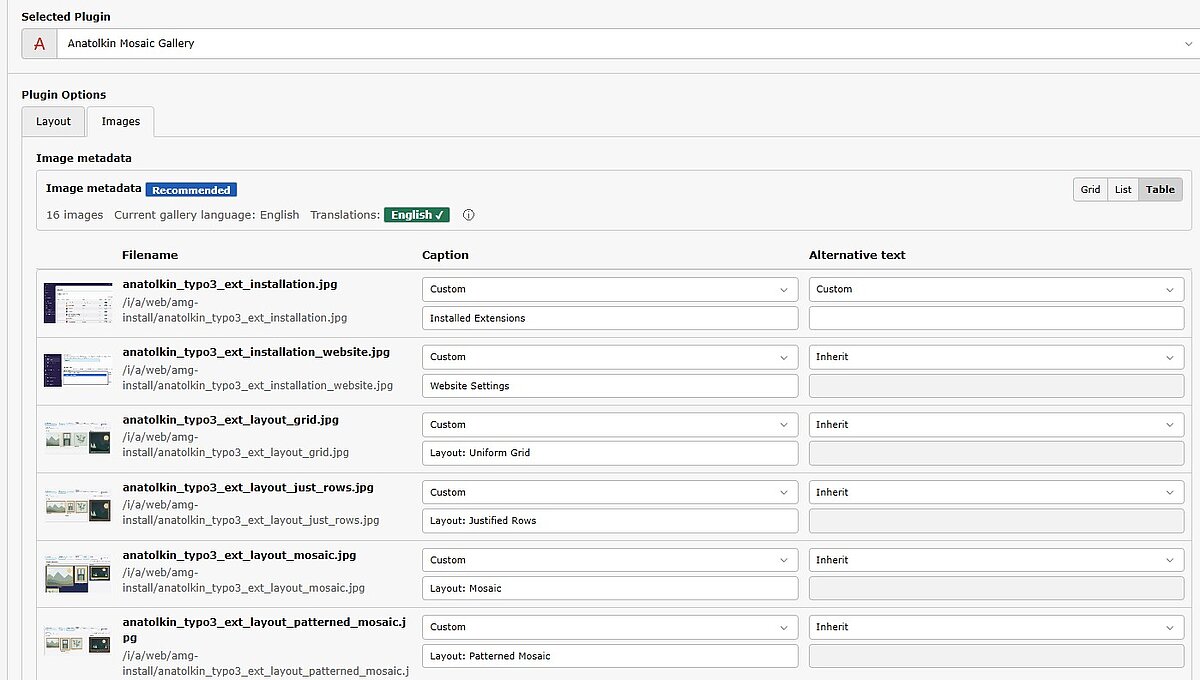Select the Table view mode
This screenshot has width=1200, height=680.
(1160, 189)
